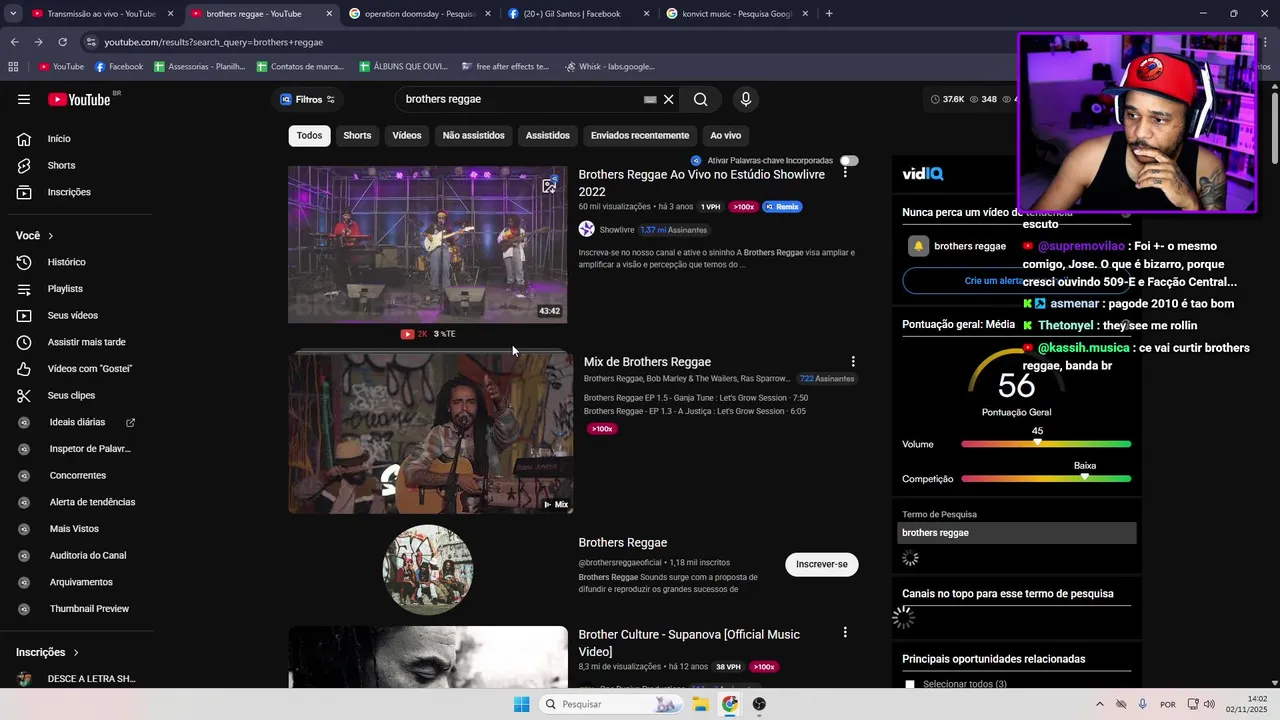The height and width of the screenshot is (720, 1280).
Task: Open the YouTube hamburger guide menu
Action: [24, 99]
